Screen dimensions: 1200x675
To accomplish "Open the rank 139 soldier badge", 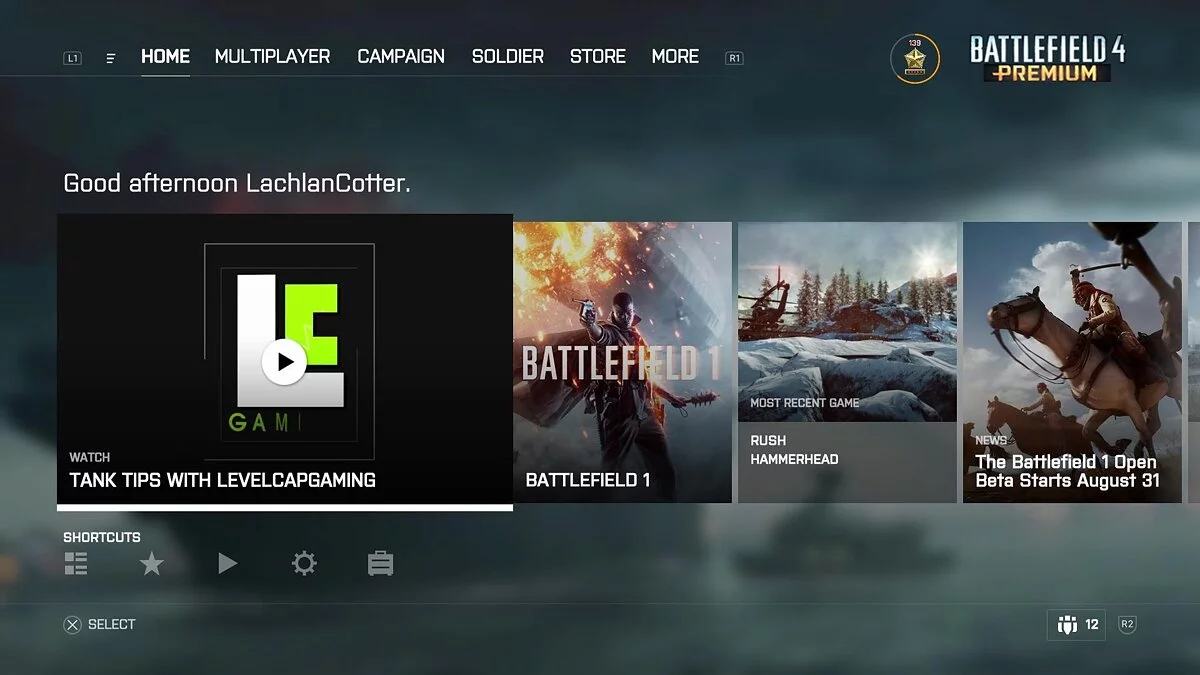I will point(915,59).
